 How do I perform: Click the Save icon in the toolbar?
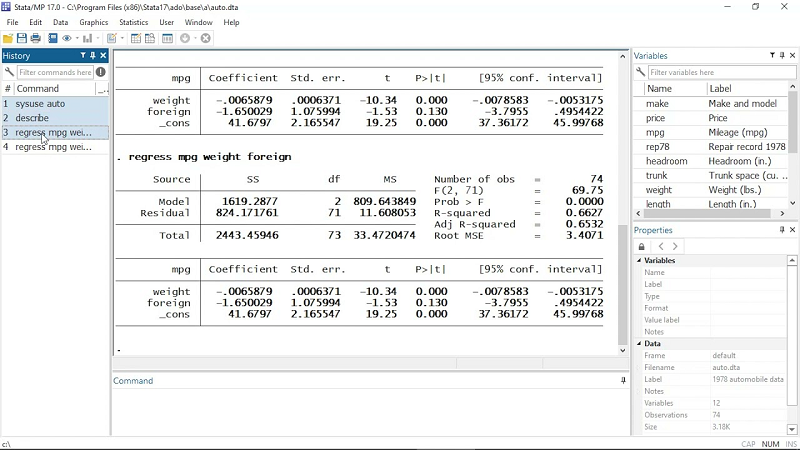pos(21,38)
